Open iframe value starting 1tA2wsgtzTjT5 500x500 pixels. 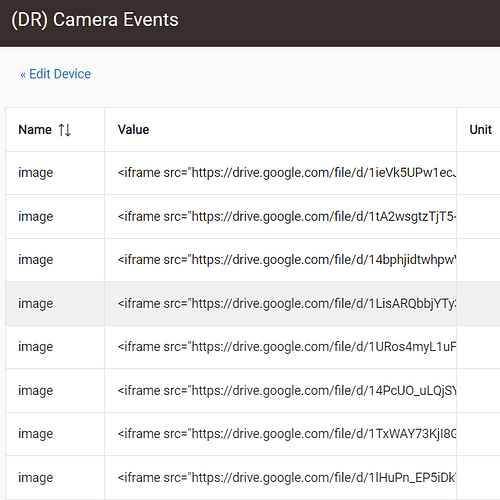tap(287, 216)
